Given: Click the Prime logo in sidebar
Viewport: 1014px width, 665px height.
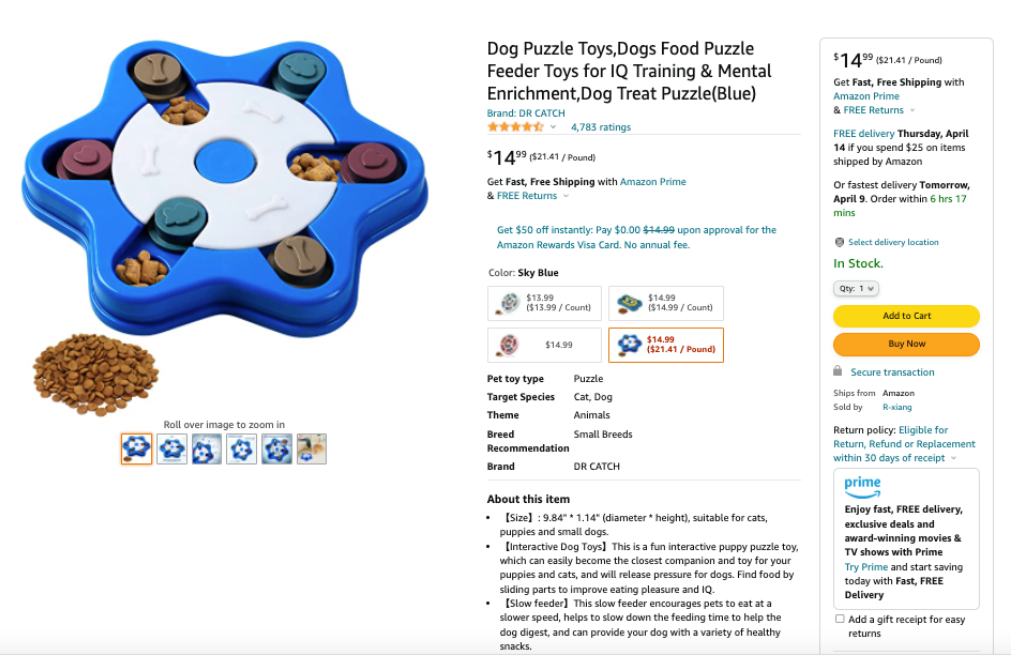Looking at the screenshot, I should [x=863, y=487].
